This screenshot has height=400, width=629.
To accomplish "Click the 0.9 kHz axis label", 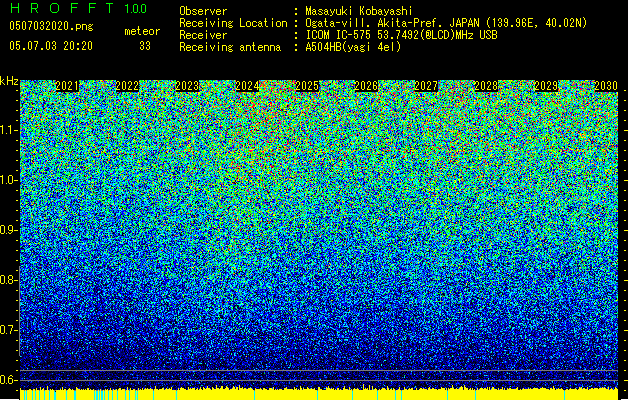I will 9,230.
